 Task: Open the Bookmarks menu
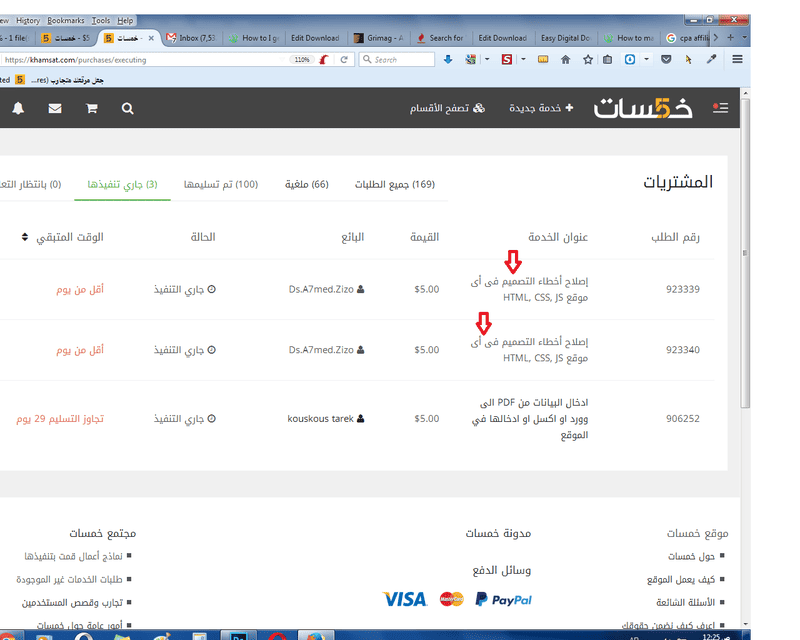[x=65, y=20]
